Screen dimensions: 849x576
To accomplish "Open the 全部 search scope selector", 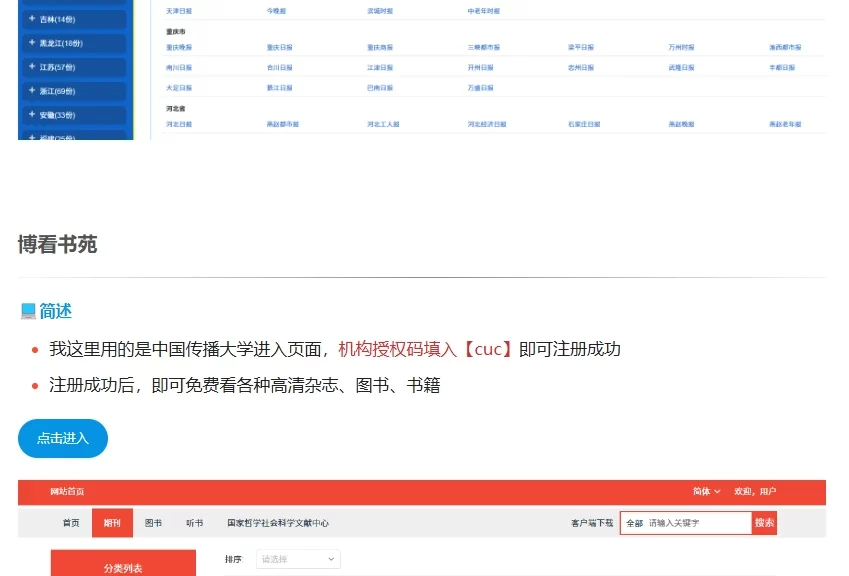I will pos(634,523).
